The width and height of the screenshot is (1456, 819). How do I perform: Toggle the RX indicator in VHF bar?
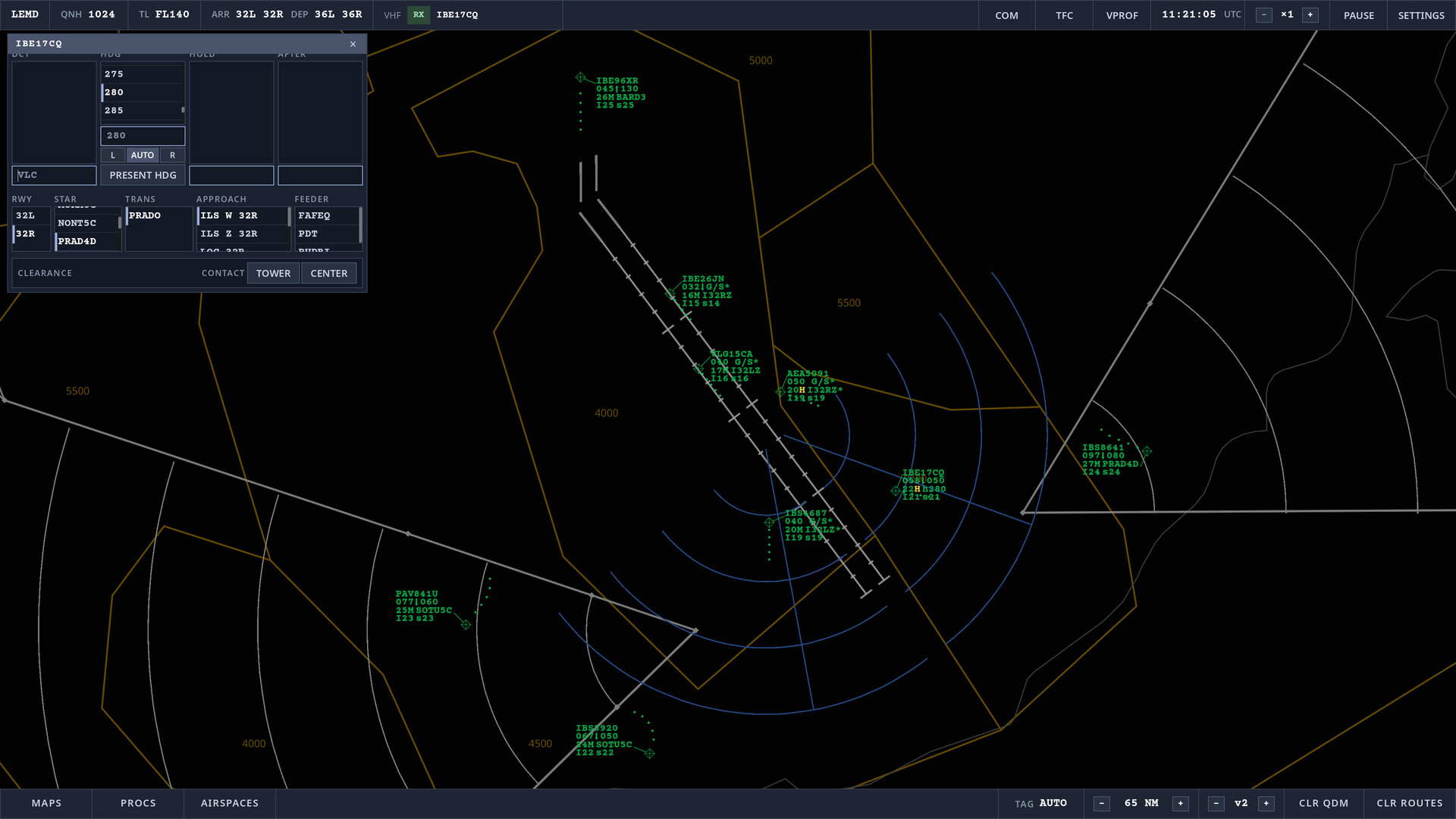pyautogui.click(x=419, y=15)
